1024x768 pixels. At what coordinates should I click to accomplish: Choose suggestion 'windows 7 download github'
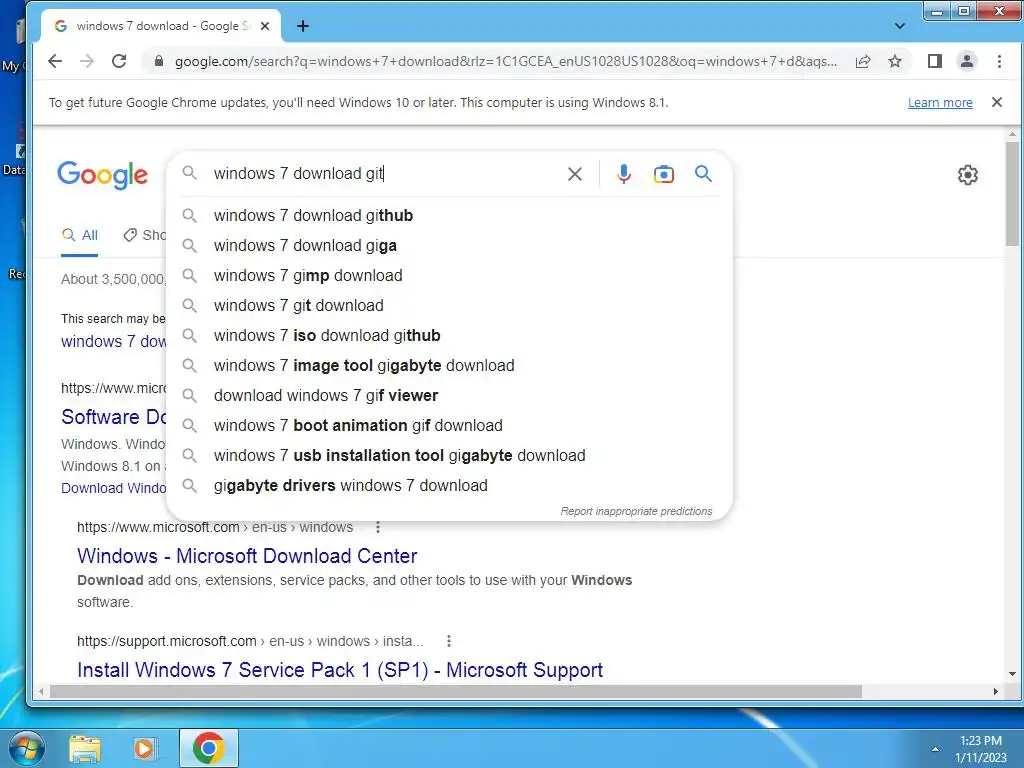point(449,216)
